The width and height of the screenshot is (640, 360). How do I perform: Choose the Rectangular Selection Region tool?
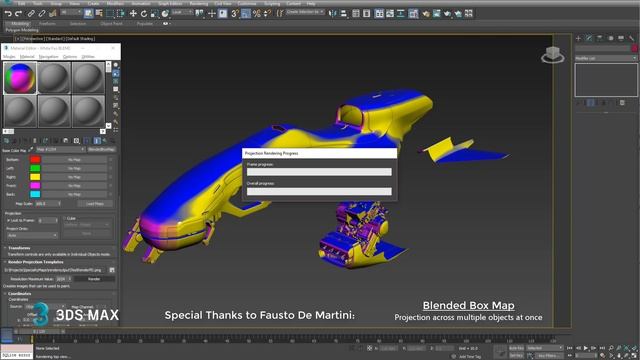pos(110,13)
